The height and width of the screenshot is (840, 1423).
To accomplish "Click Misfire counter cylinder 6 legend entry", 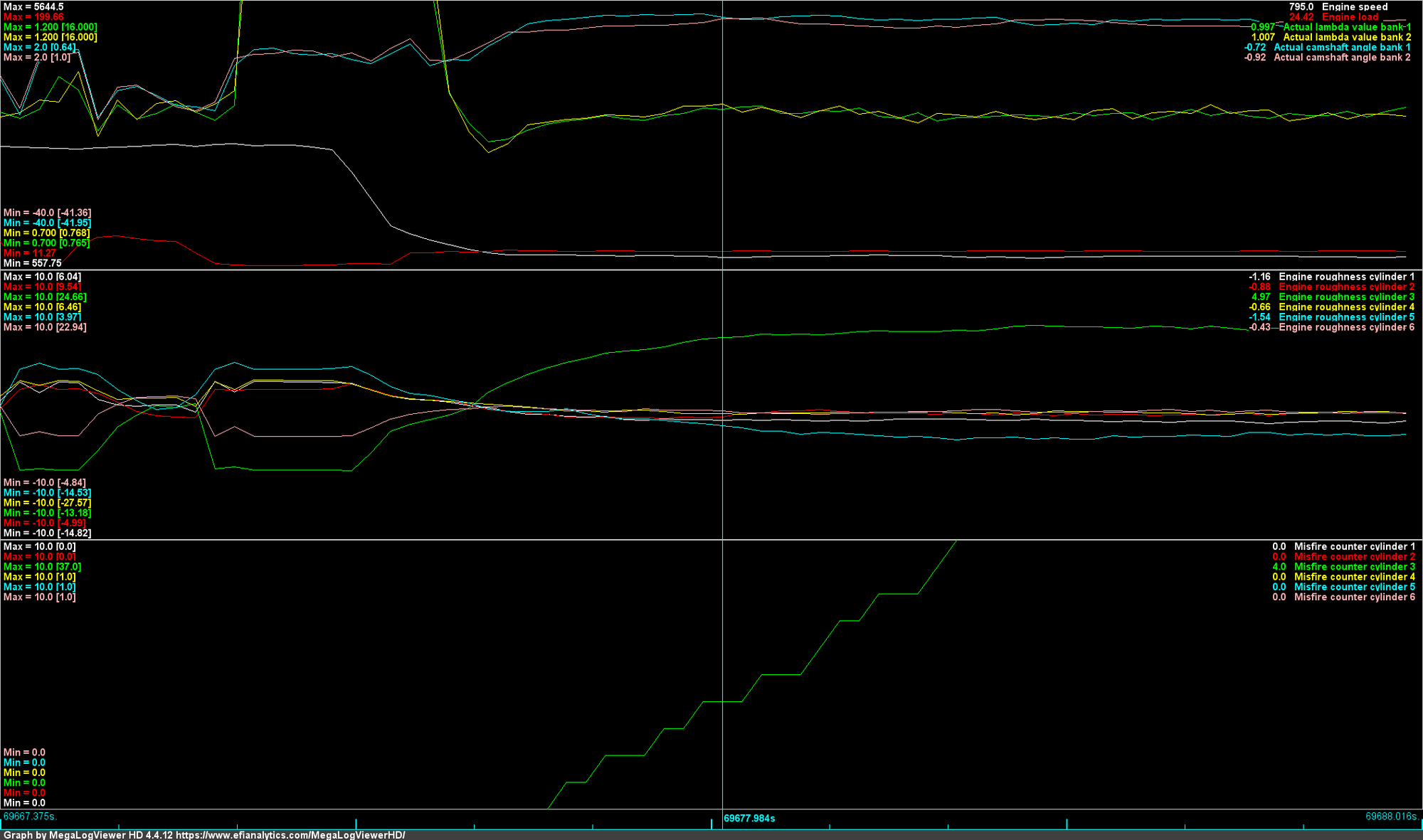I will 1354,597.
